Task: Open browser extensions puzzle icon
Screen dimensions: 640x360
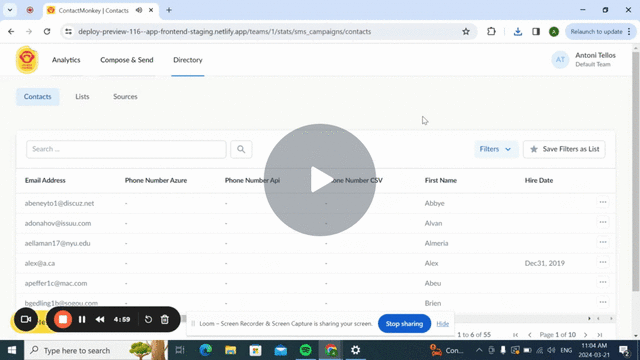Action: pyautogui.click(x=491, y=31)
